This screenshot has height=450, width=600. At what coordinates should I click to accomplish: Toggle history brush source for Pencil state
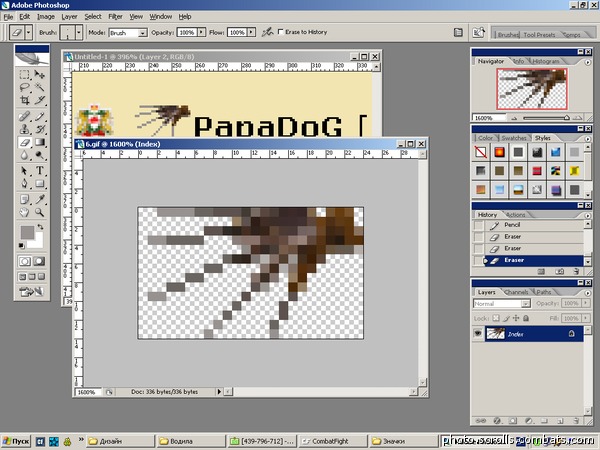(x=478, y=225)
